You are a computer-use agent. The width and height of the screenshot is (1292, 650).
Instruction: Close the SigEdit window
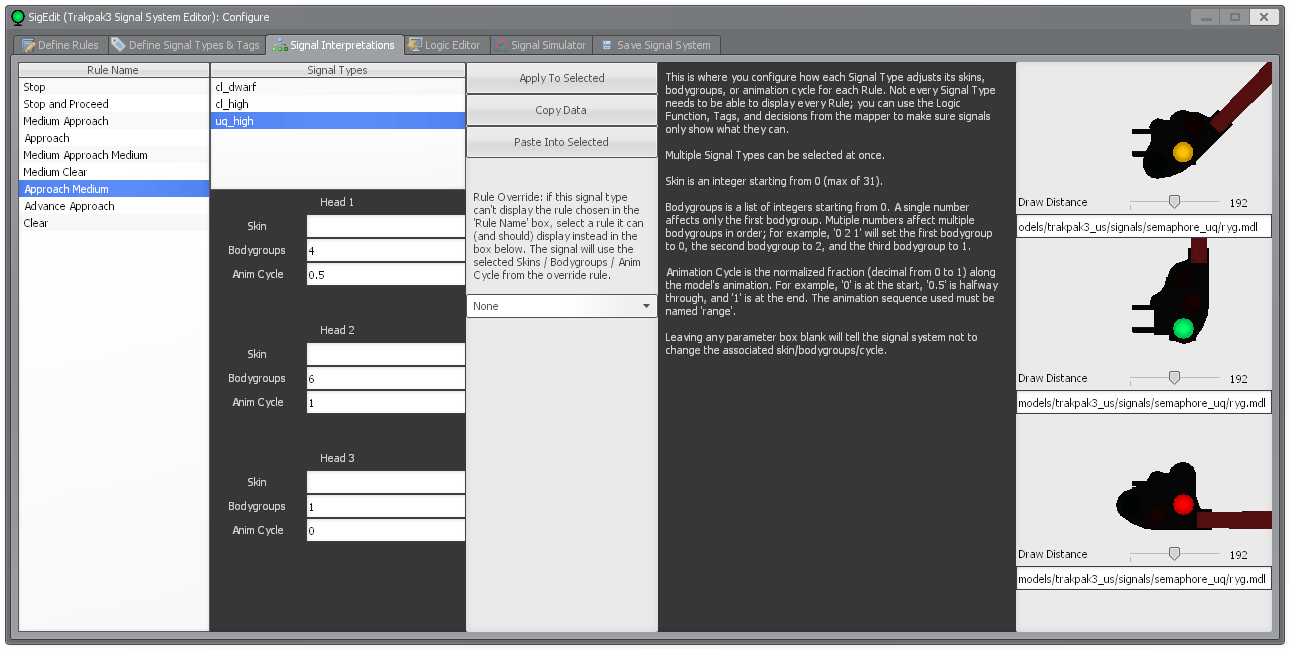[1266, 17]
